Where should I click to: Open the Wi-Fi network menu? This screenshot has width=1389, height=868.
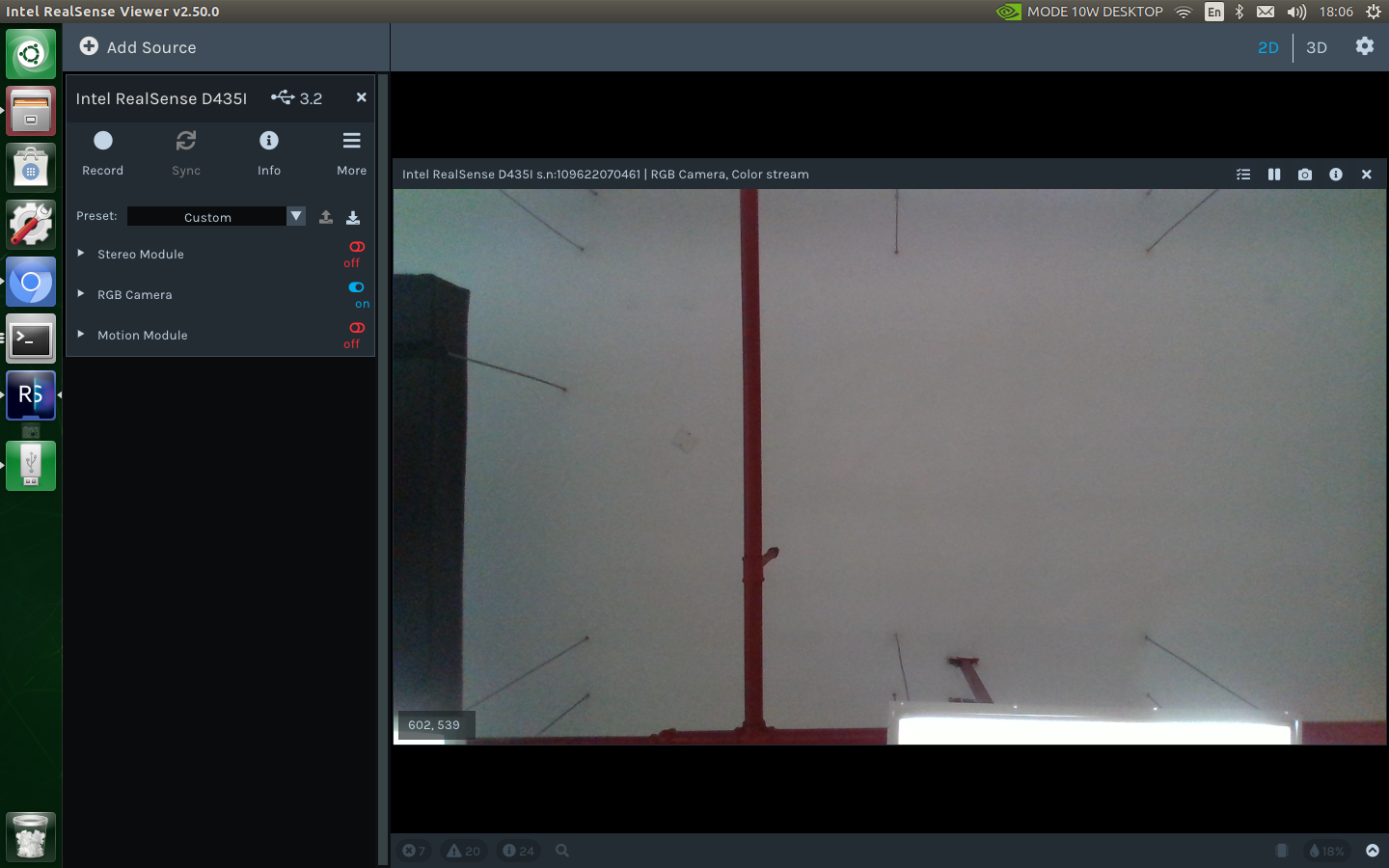pos(1184,12)
